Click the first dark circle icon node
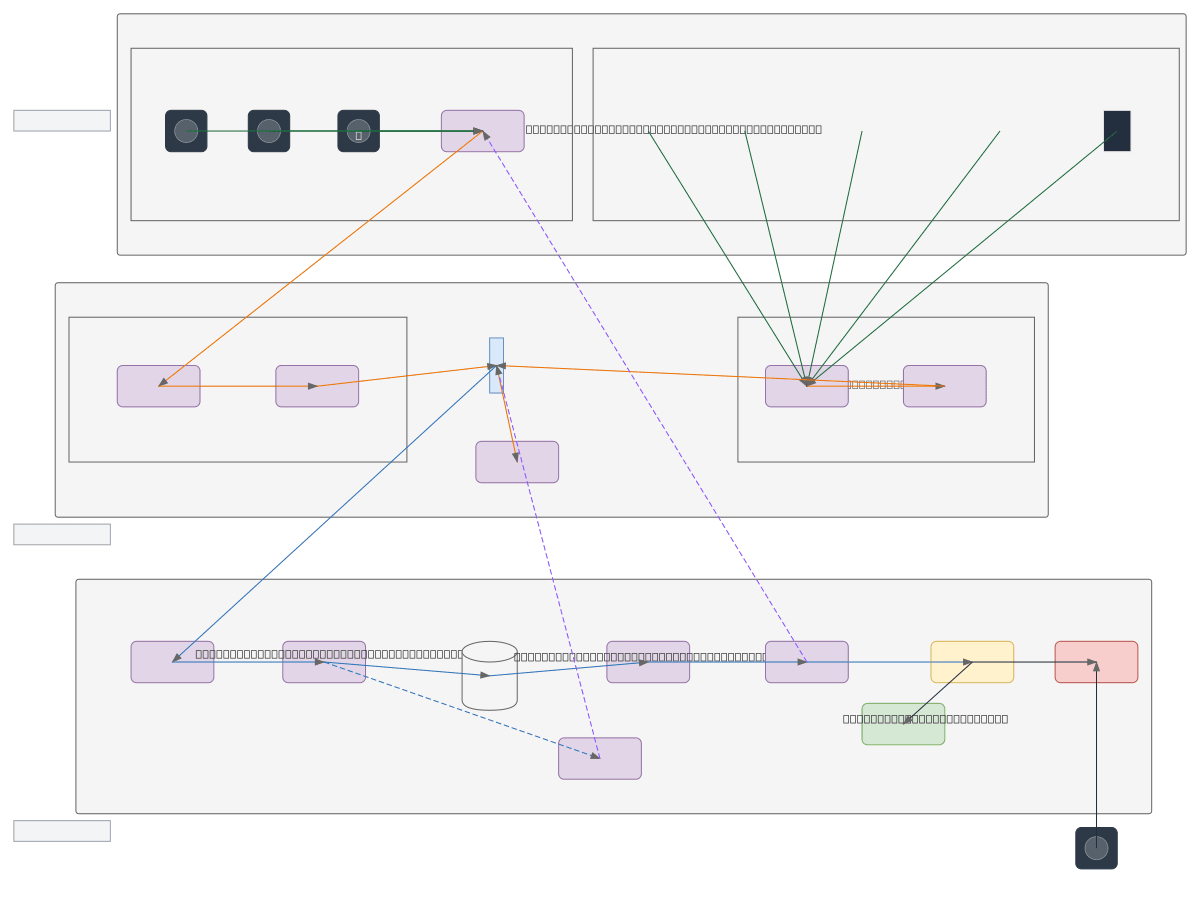Viewport: 1200px width, 902px height. [186, 131]
